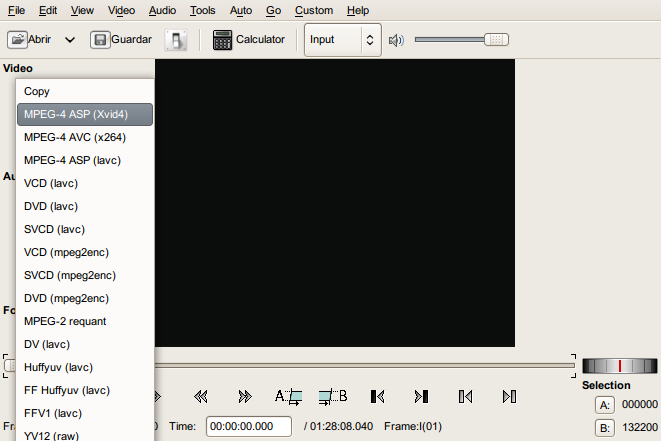Mute audio with the speaker icon
Screen dimensions: 661x441
[396, 40]
